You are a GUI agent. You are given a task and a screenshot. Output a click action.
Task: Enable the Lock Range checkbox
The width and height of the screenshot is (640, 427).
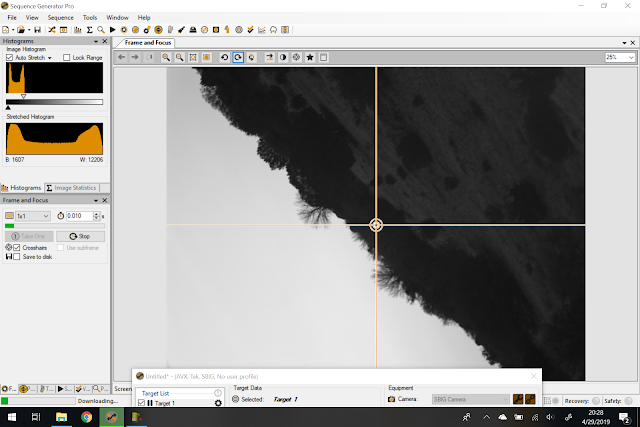(x=67, y=58)
